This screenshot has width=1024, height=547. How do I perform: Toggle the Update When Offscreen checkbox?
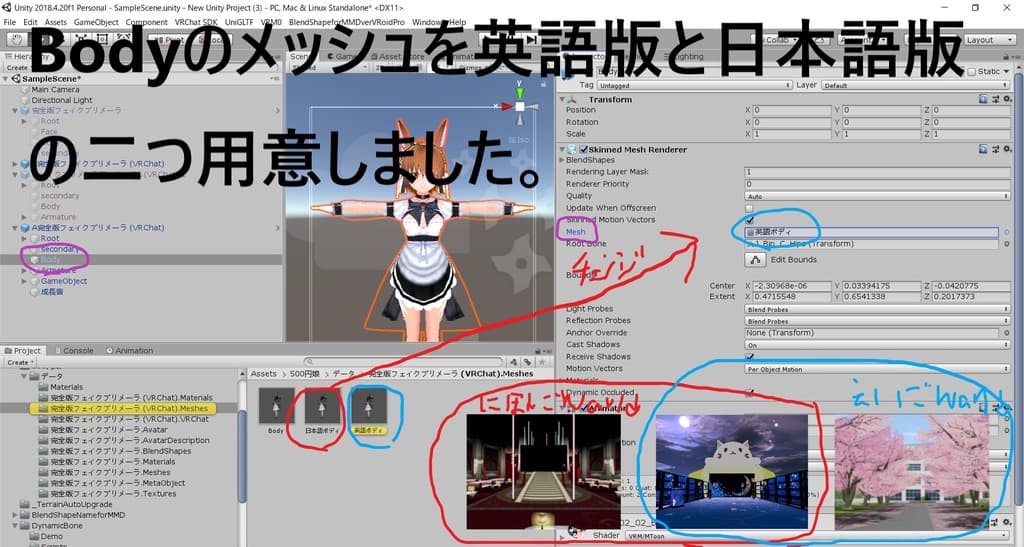pos(750,208)
